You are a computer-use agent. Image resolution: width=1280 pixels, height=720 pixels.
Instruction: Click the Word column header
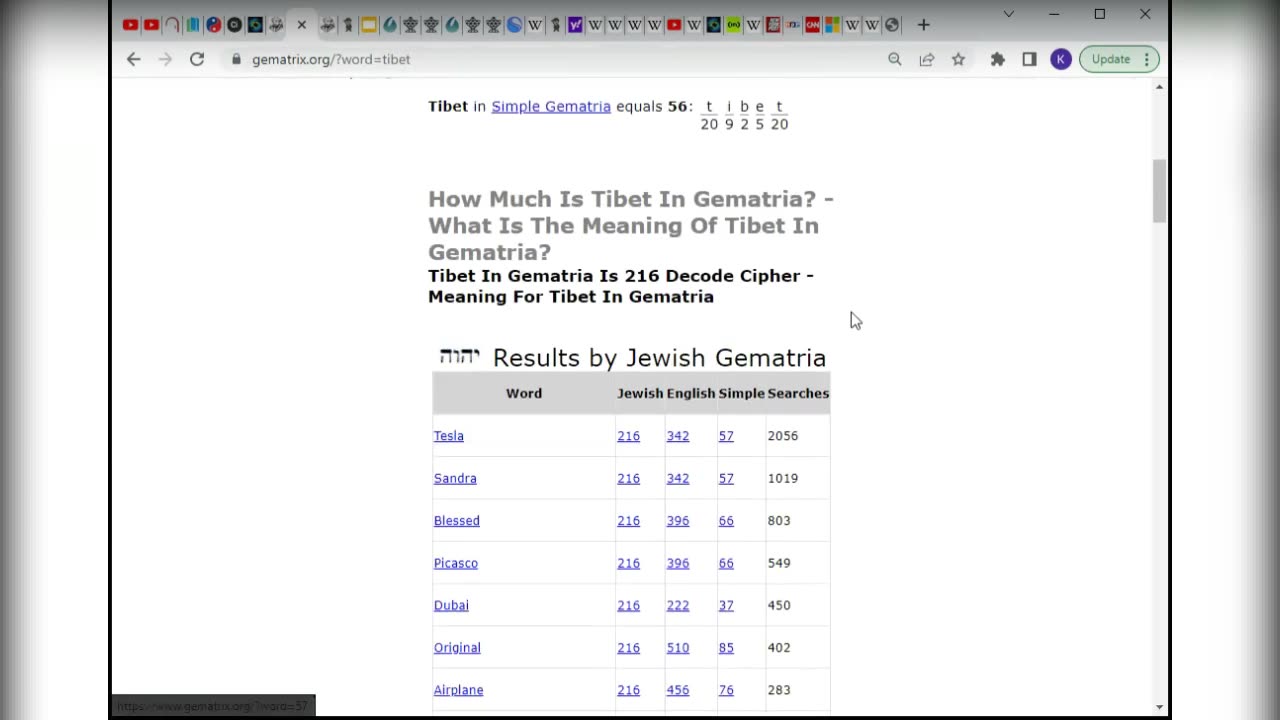pos(524,393)
